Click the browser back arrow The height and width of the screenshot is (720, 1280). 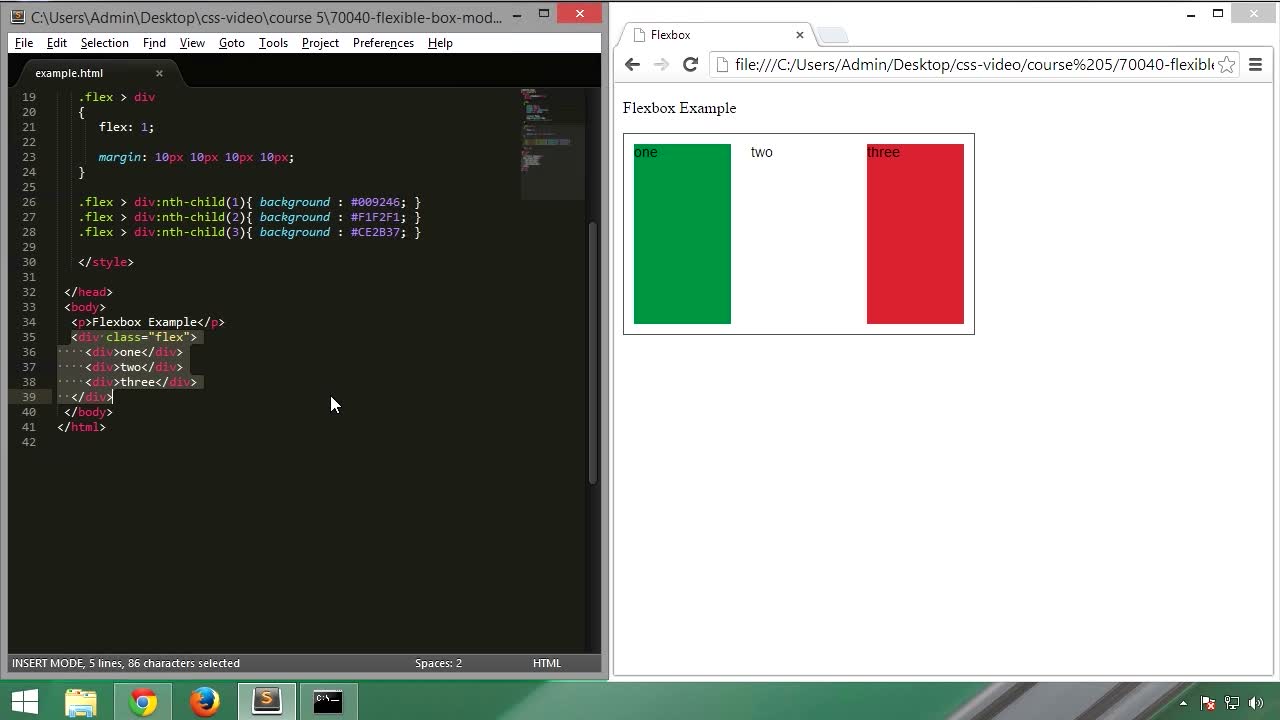[632, 65]
